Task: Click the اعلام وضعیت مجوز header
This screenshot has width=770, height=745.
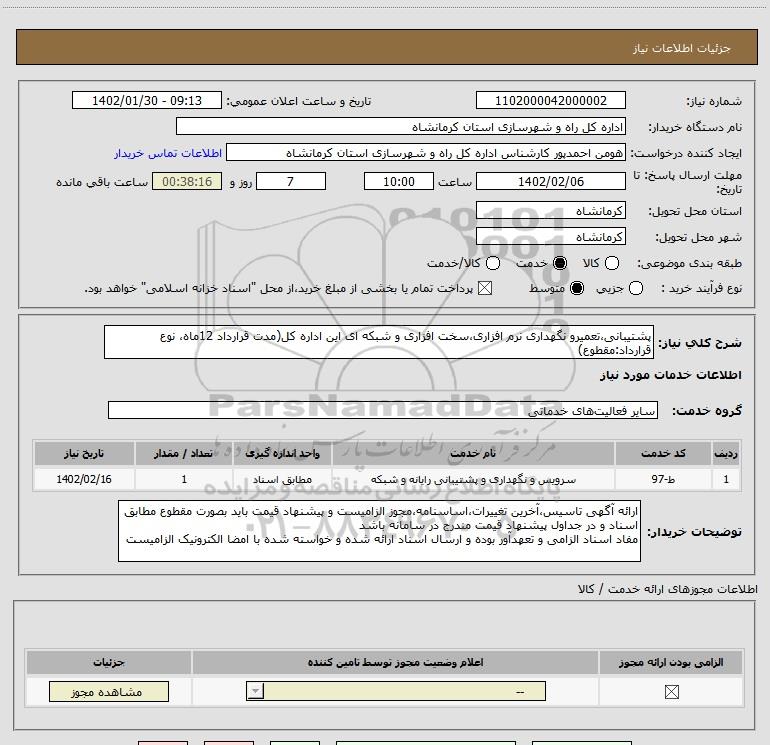Action: pyautogui.click(x=395, y=662)
